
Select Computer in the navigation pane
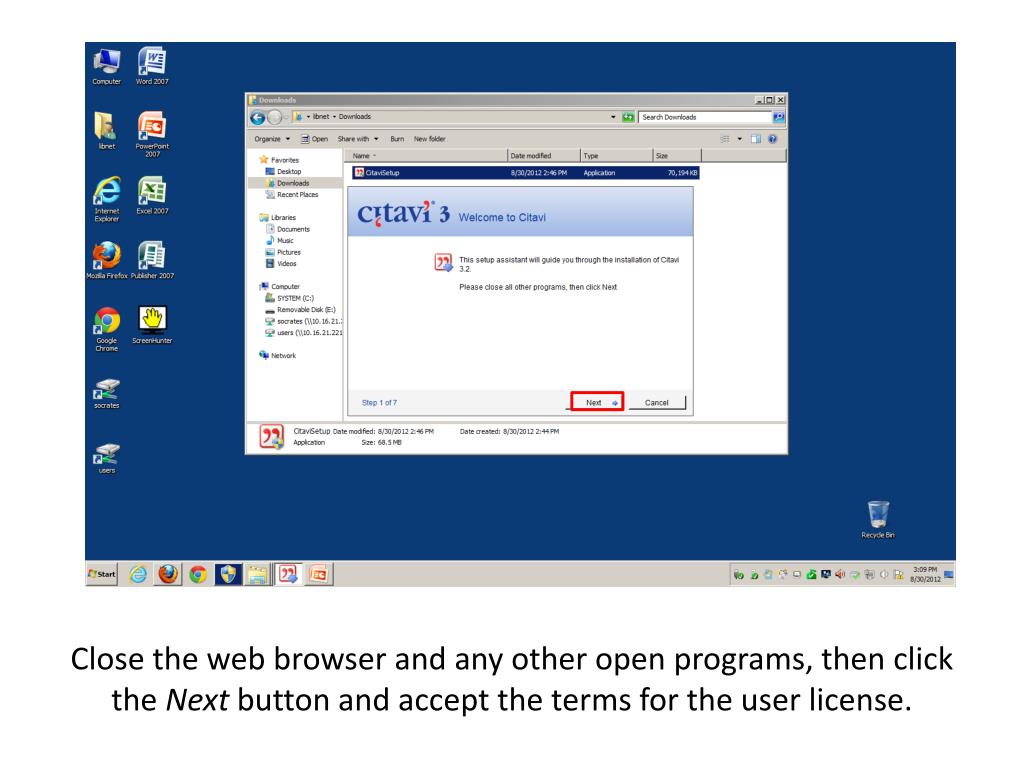click(x=280, y=287)
